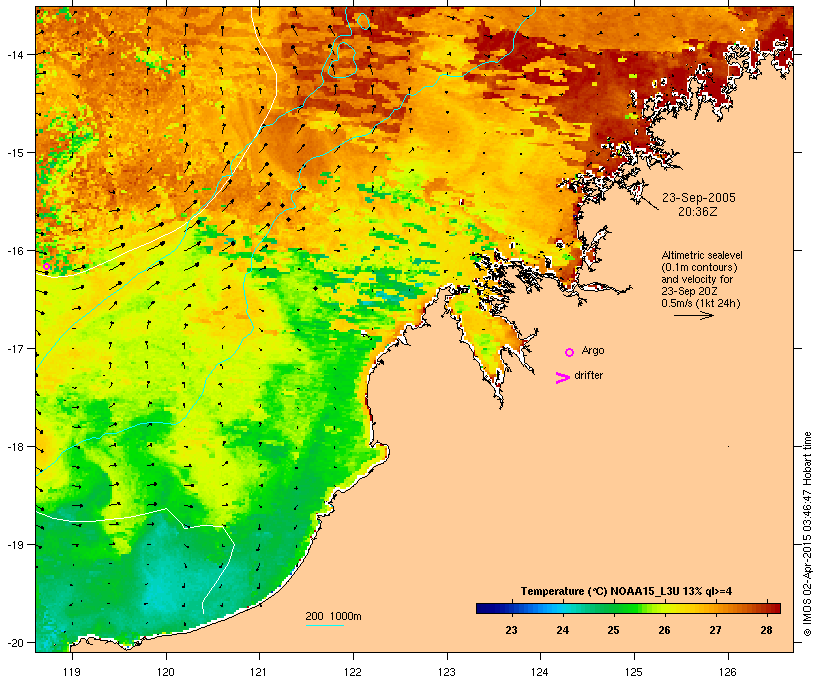Click the latitude label '-19'

(x=15, y=545)
